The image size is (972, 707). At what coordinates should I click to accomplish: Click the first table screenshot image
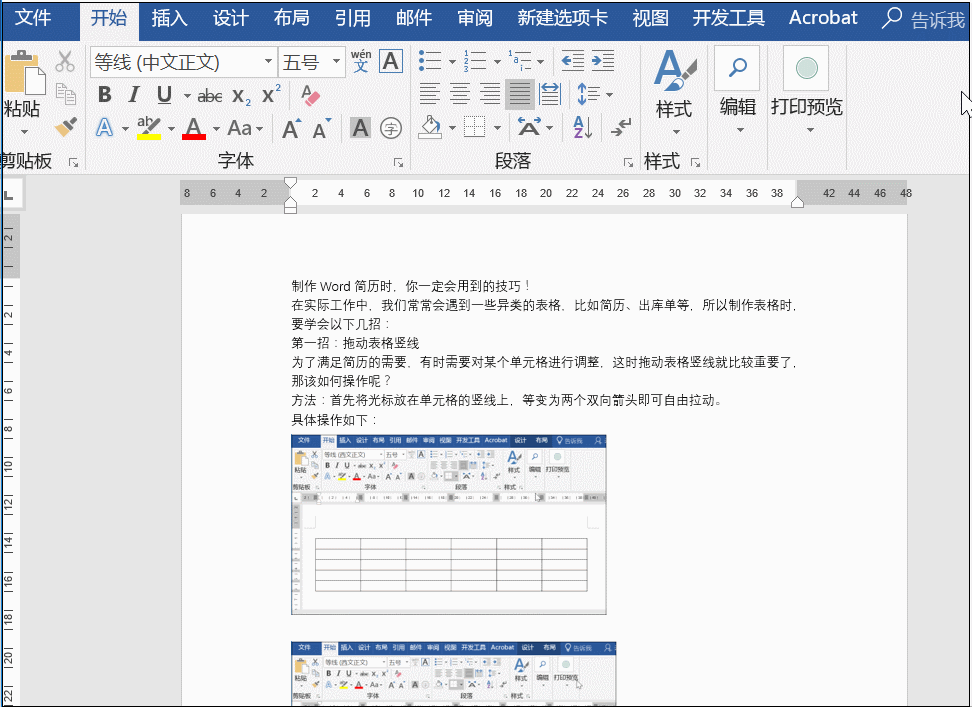tap(449, 525)
